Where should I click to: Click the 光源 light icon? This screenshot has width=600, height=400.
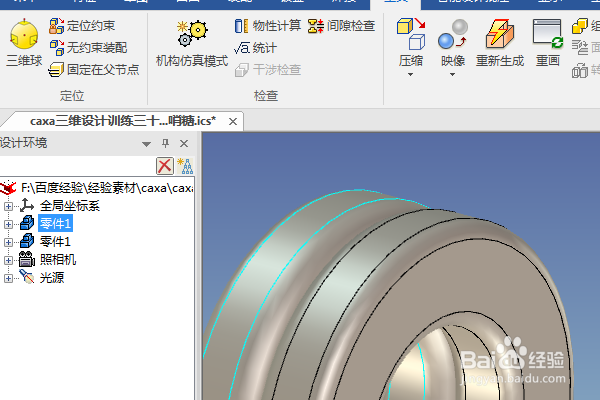click(27, 277)
